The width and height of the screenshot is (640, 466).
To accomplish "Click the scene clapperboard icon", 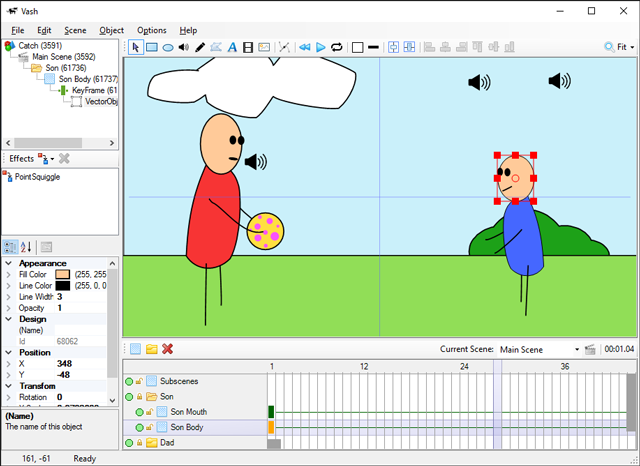I will click(590, 350).
